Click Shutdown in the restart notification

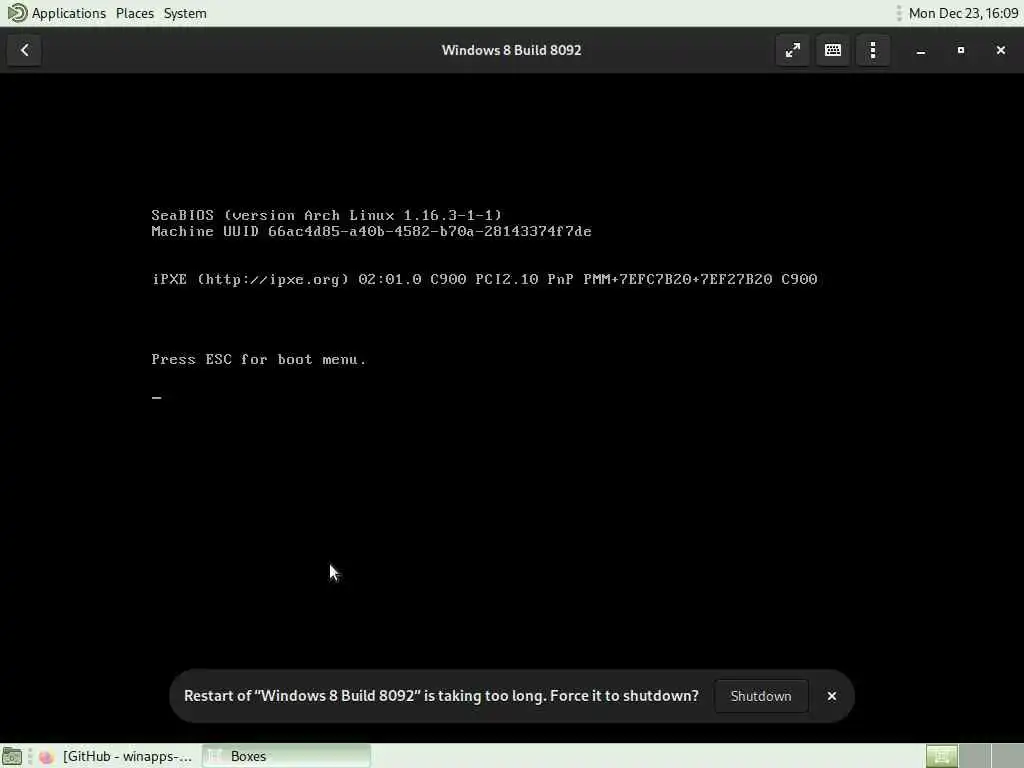pos(761,696)
